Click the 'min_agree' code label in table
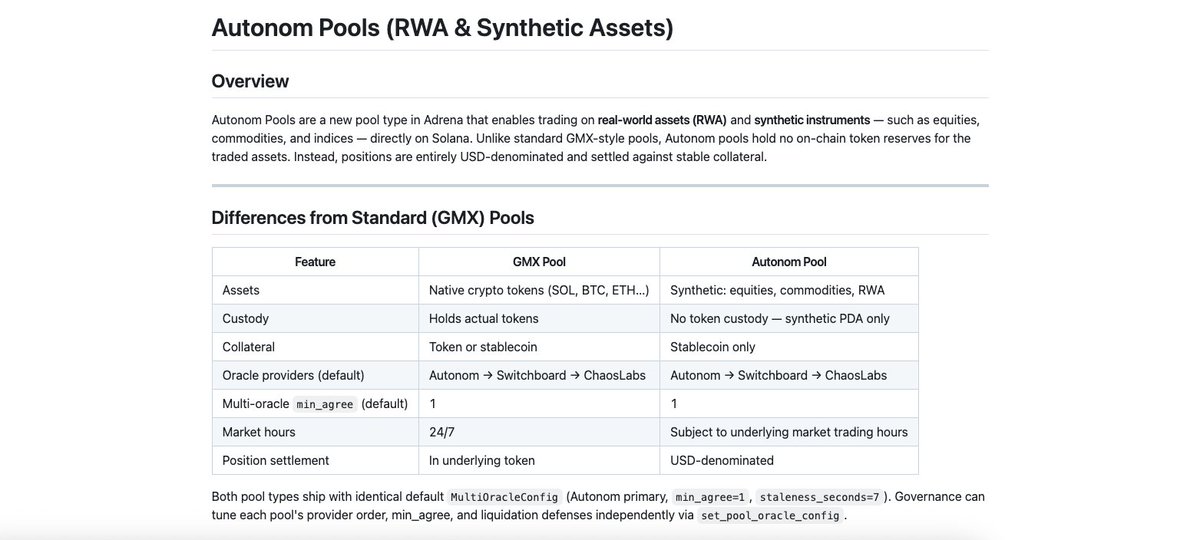Image resolution: width=1200 pixels, height=540 pixels. coord(326,404)
